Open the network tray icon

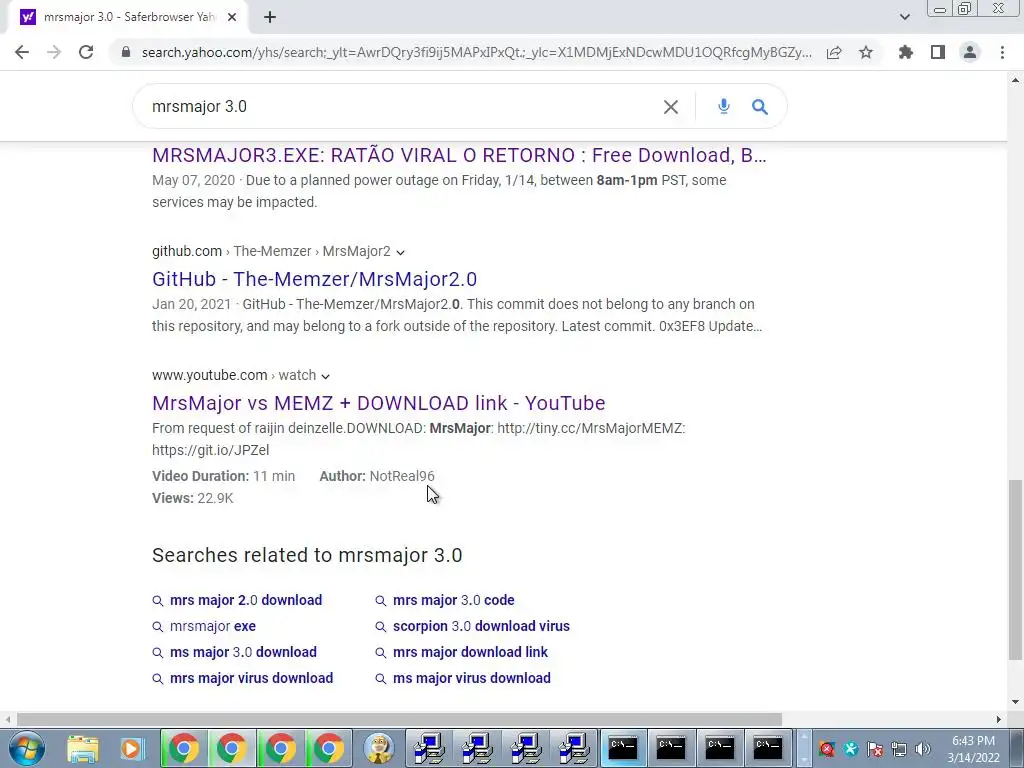point(899,749)
